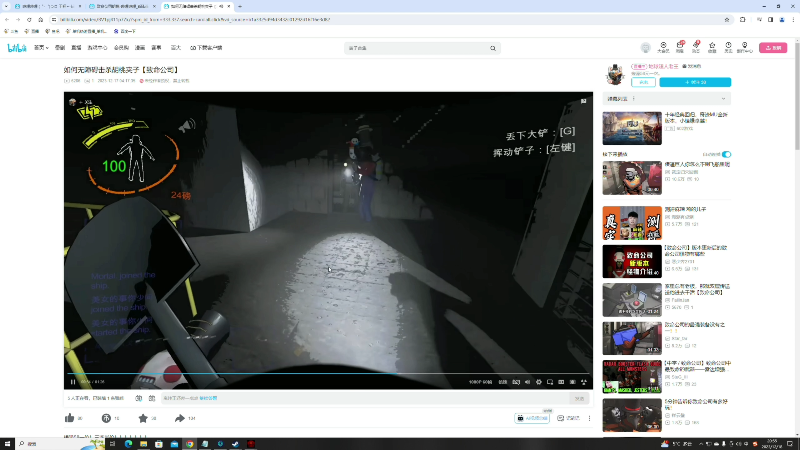Open File Explorer from the taskbar
The image size is (800, 450).
[x=143, y=444]
